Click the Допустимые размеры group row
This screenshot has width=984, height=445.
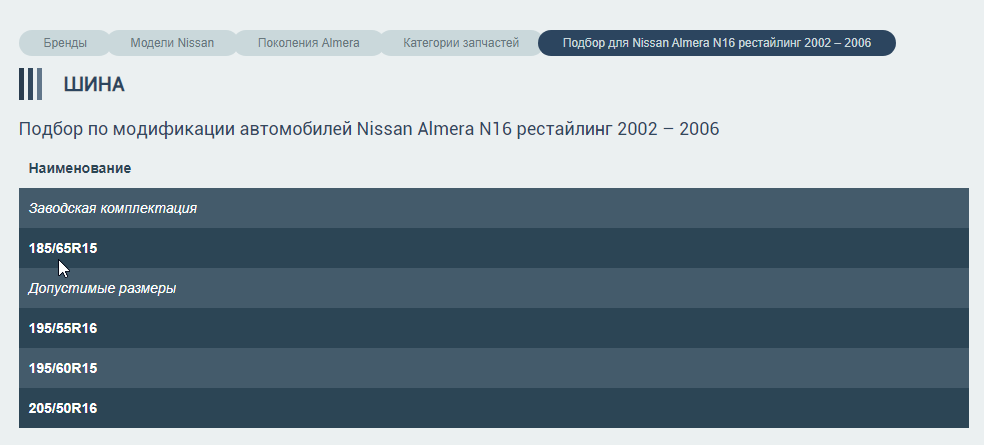(102, 288)
